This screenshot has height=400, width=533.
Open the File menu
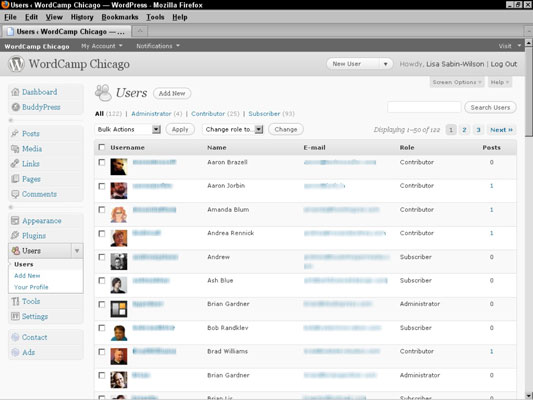click(10, 17)
